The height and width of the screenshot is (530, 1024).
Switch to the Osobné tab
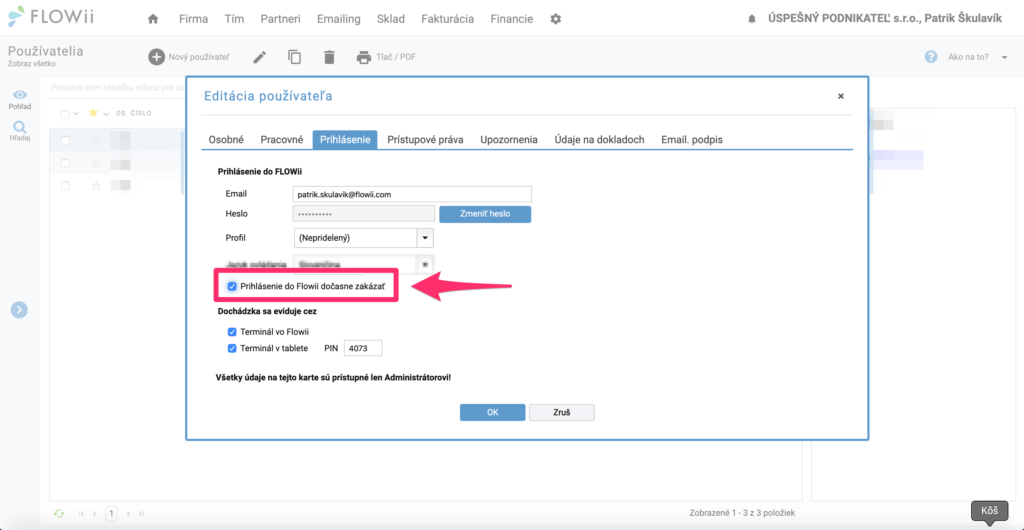coord(226,140)
